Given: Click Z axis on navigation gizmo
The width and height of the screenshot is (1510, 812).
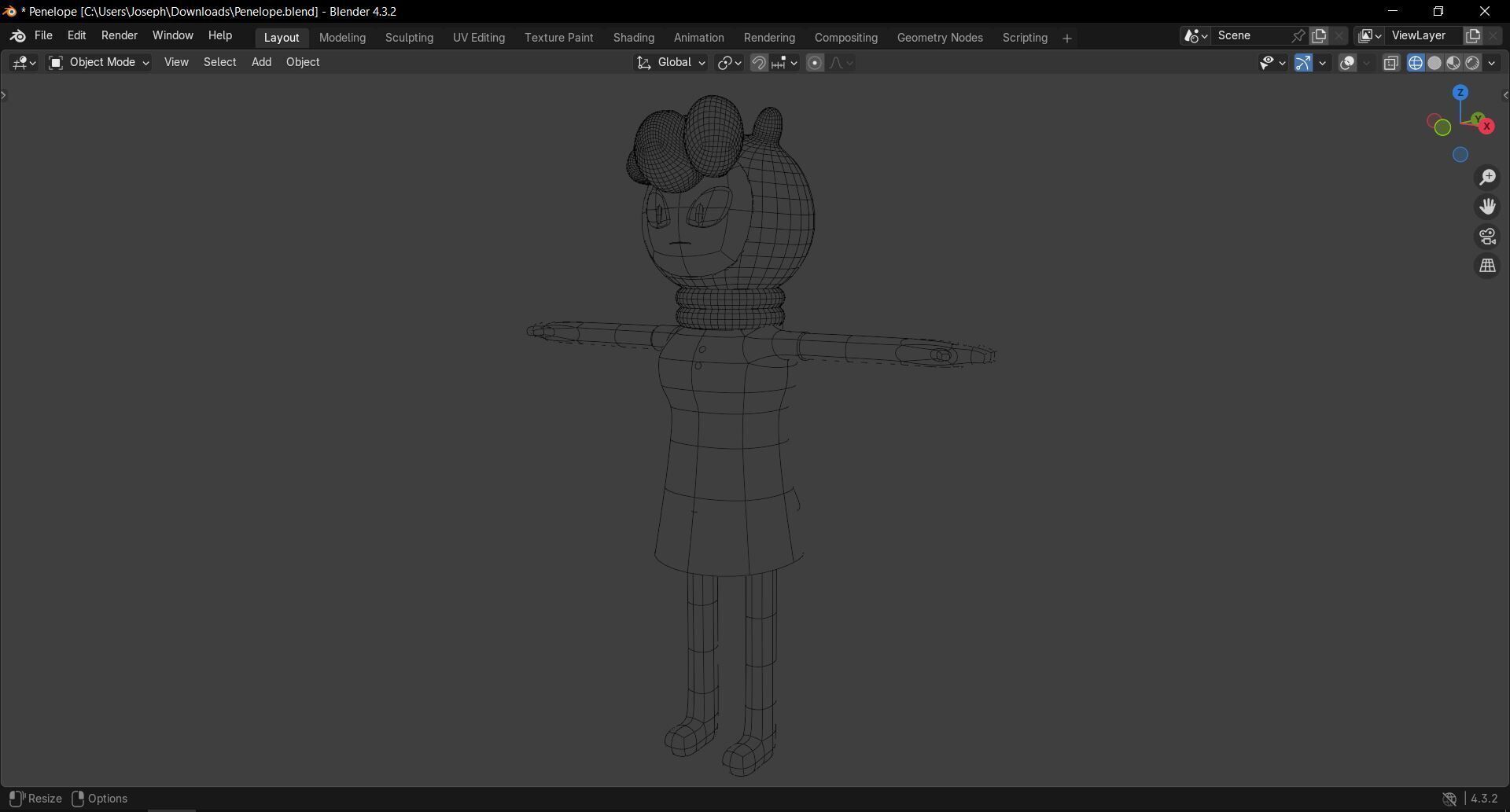Looking at the screenshot, I should click(1460, 93).
